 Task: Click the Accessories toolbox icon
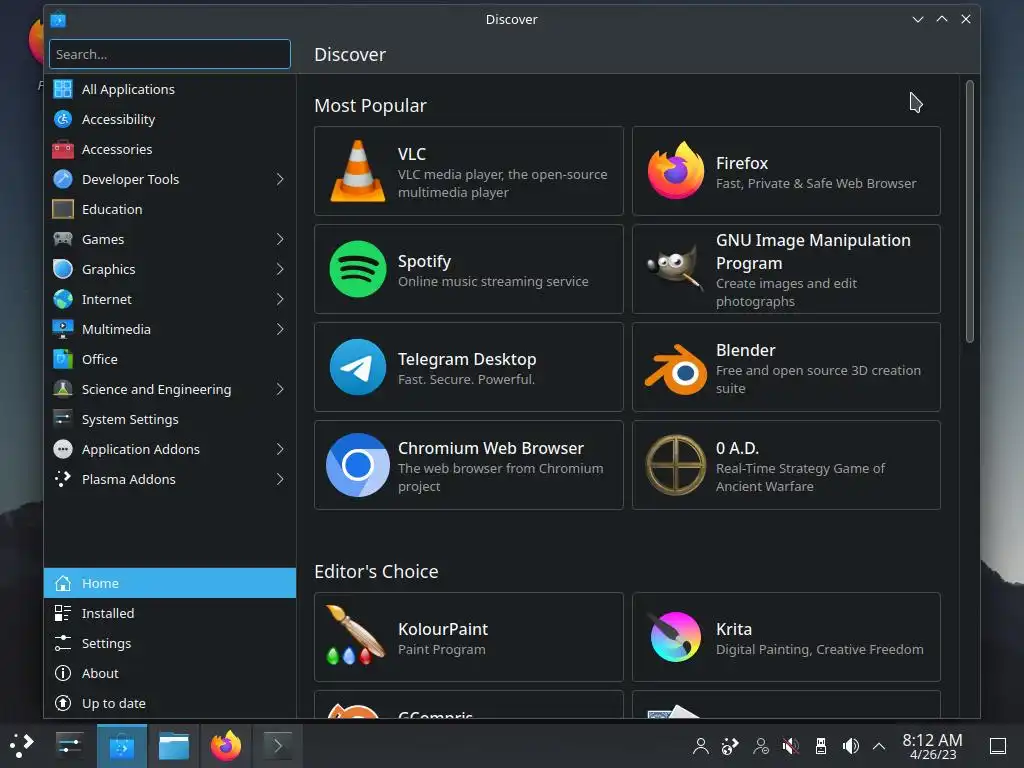(63, 149)
